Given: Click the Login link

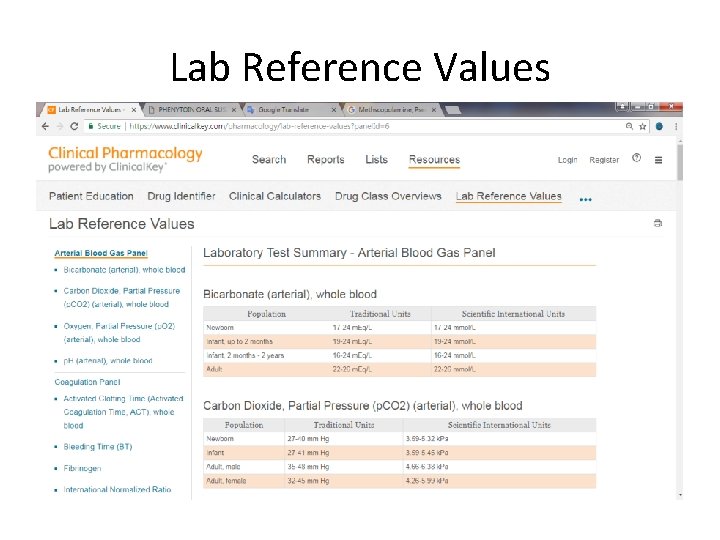Looking at the screenshot, I should coord(567,160).
